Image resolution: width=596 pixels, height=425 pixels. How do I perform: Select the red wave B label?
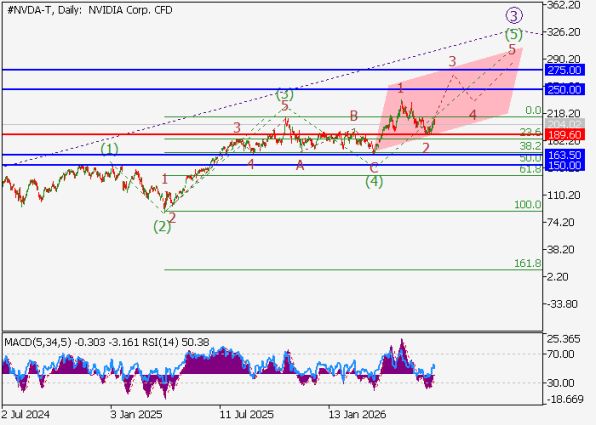click(x=353, y=116)
